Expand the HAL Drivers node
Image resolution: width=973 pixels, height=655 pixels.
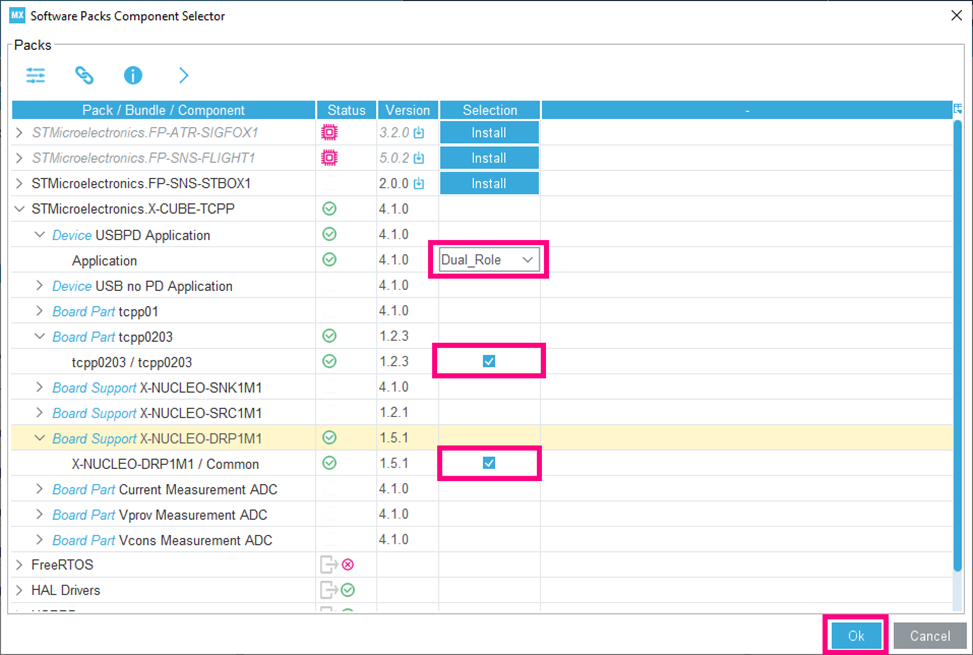point(19,590)
